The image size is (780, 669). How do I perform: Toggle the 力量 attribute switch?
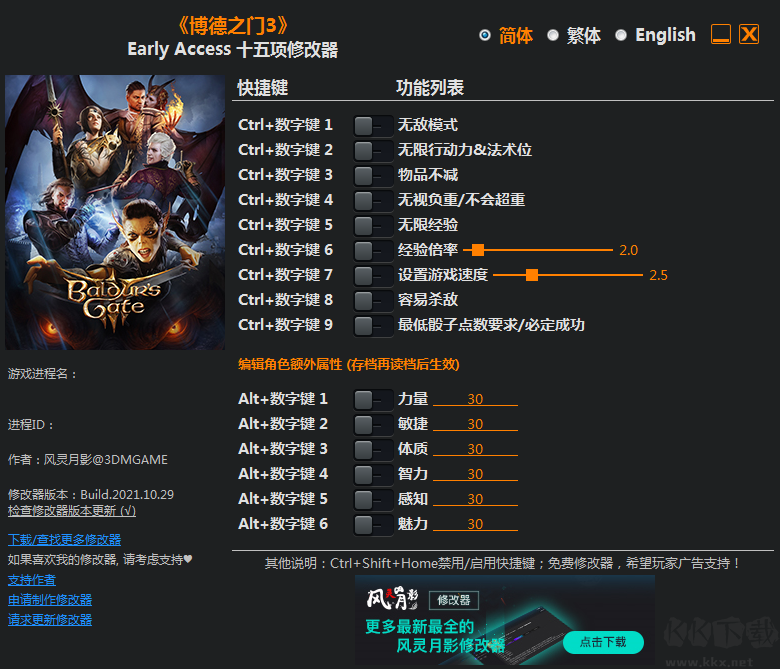coord(373,399)
